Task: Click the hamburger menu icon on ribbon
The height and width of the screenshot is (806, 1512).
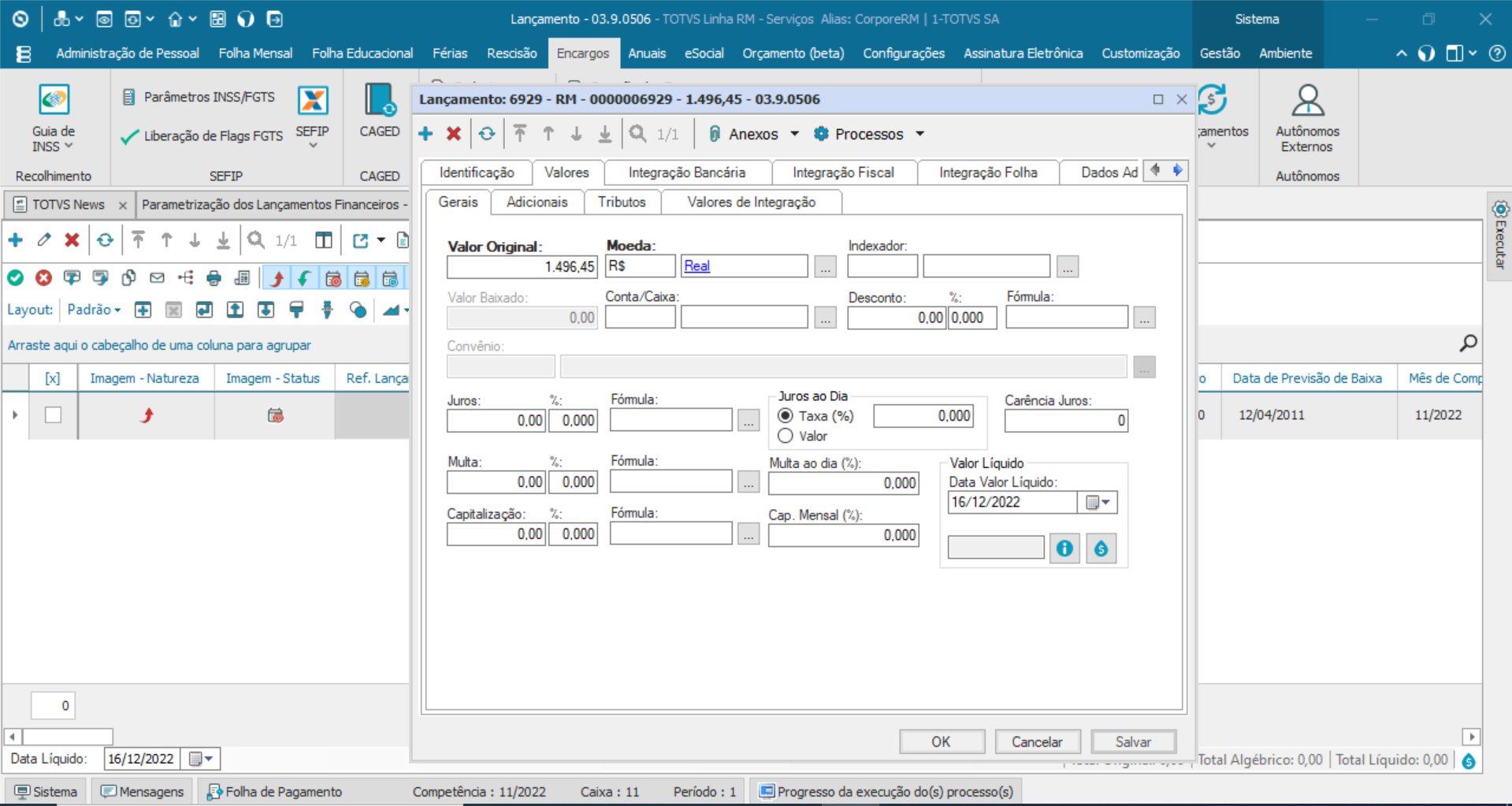Action: 24,54
